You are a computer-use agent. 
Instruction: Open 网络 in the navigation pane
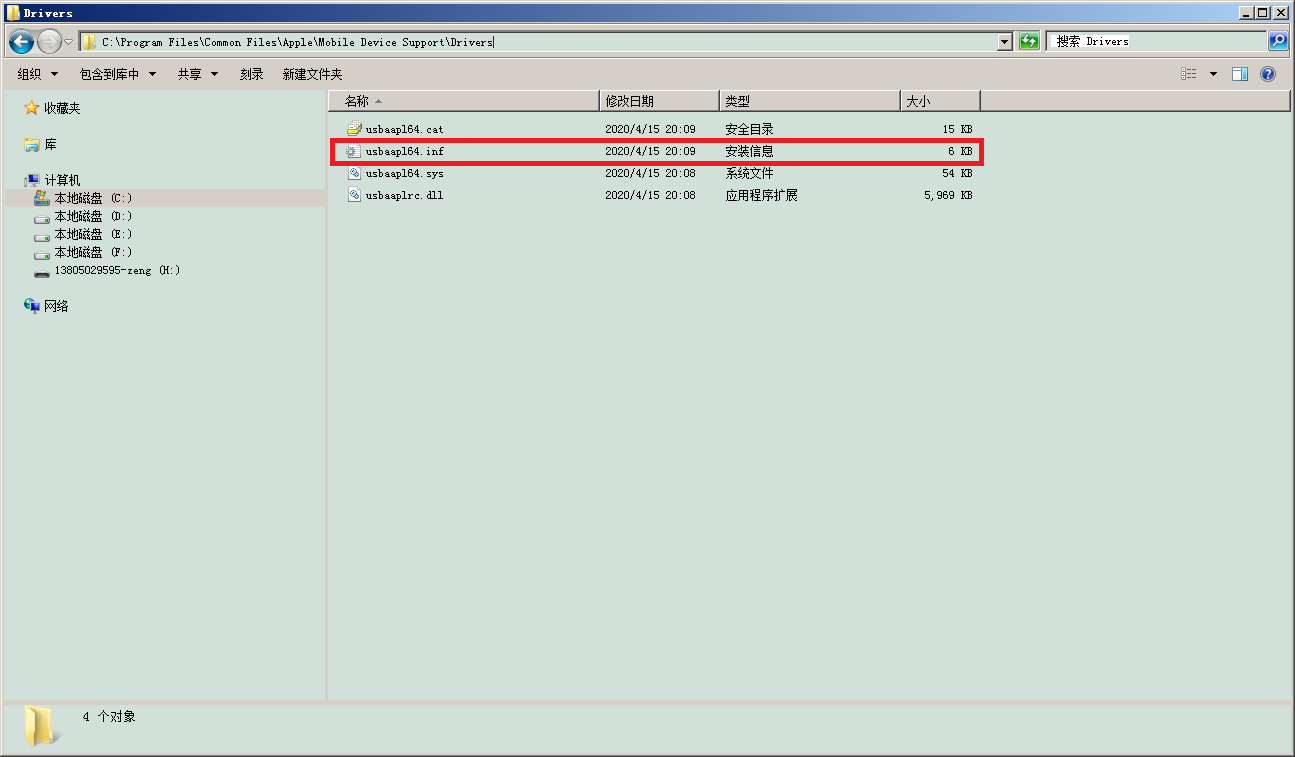pyautogui.click(x=56, y=307)
